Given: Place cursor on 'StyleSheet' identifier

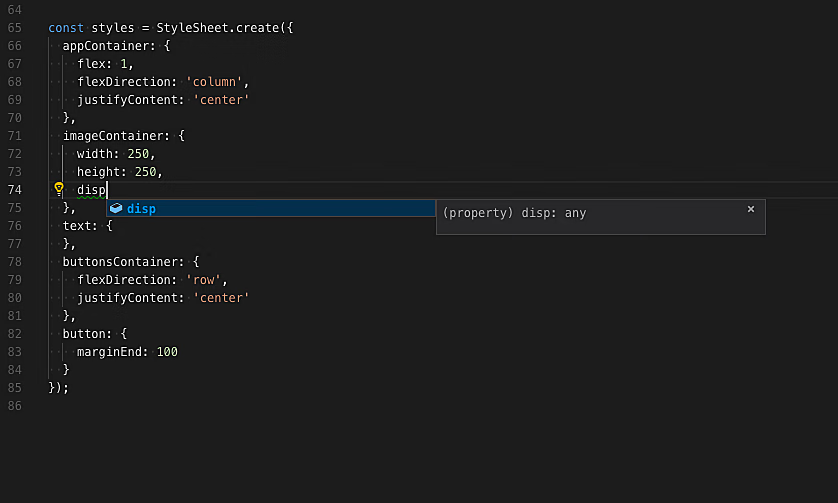Looking at the screenshot, I should pyautogui.click(x=192, y=28).
